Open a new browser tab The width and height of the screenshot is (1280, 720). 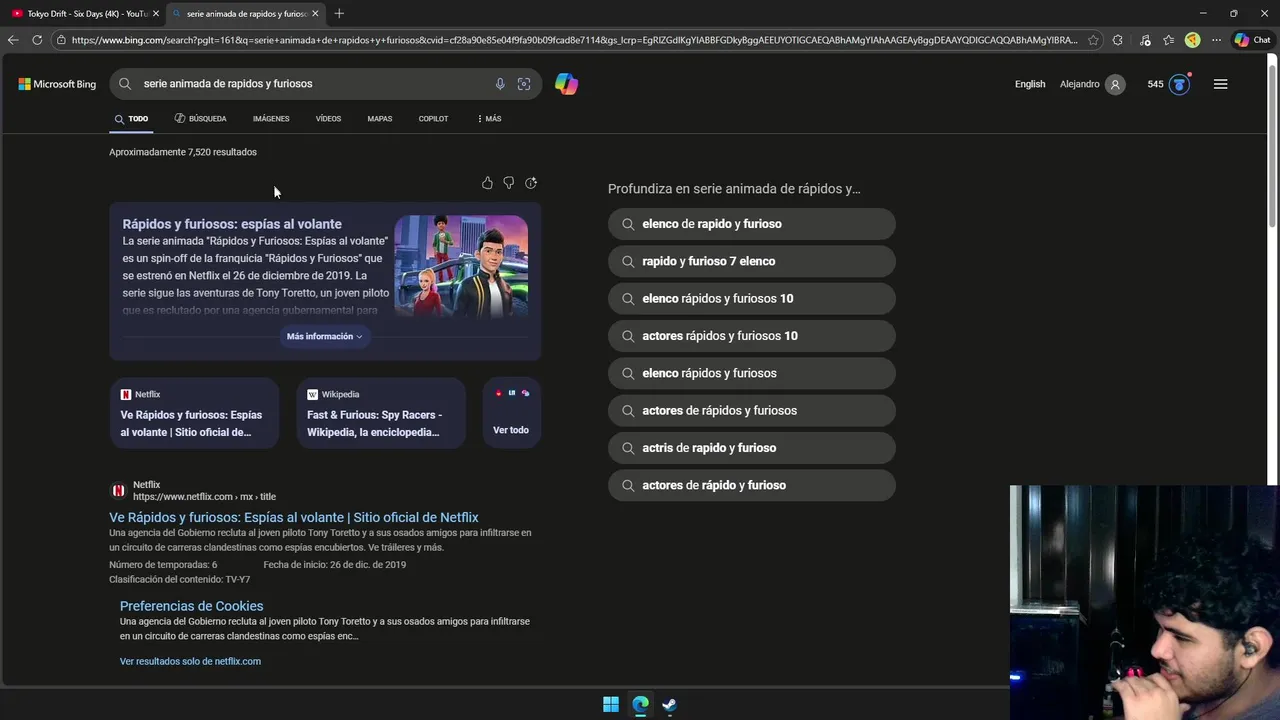coord(339,13)
